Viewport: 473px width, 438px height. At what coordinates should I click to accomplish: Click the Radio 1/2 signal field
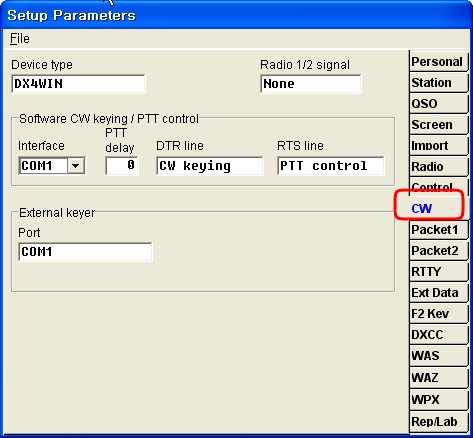click(310, 84)
